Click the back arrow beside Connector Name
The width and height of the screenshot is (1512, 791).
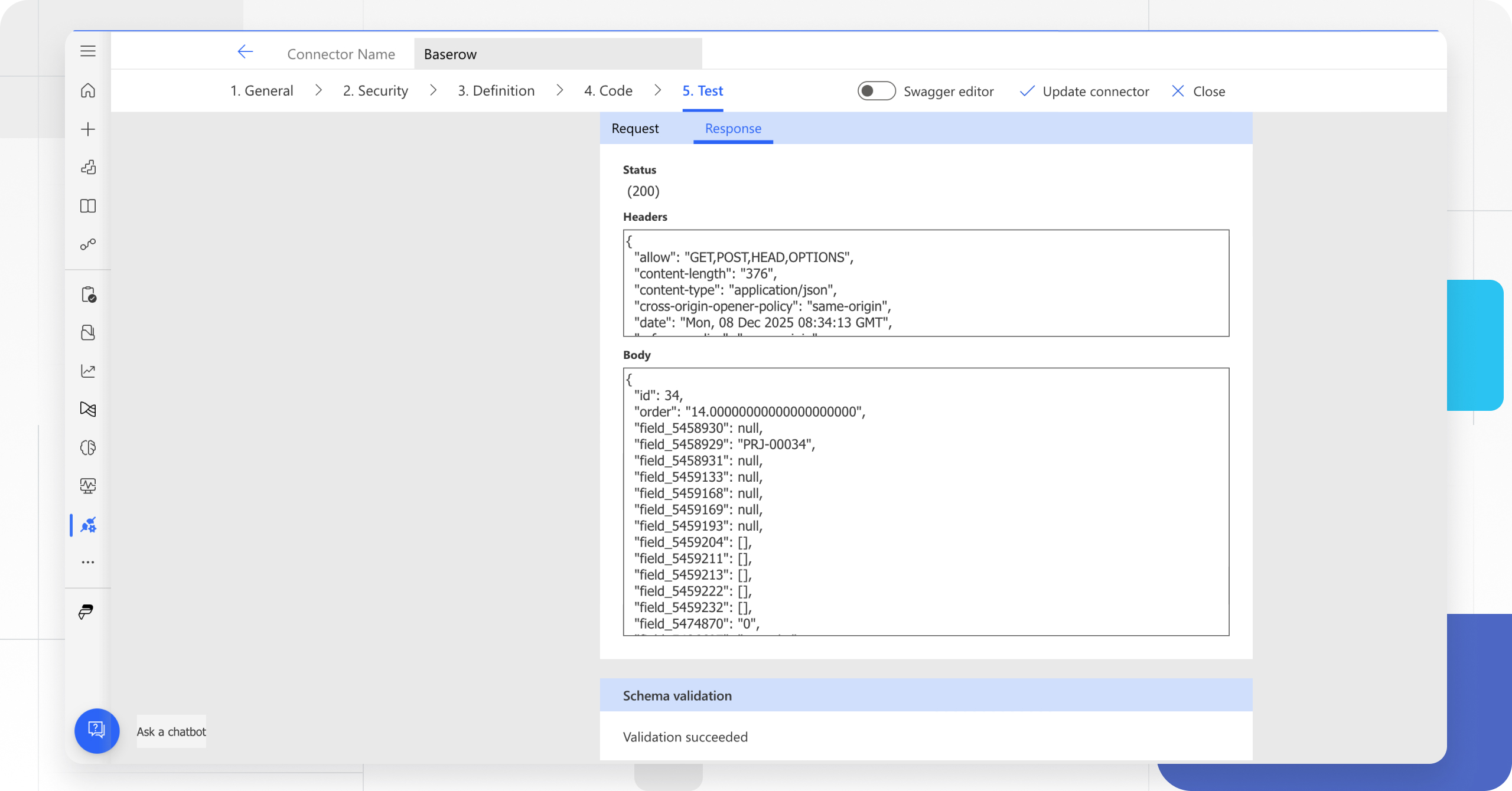click(245, 52)
